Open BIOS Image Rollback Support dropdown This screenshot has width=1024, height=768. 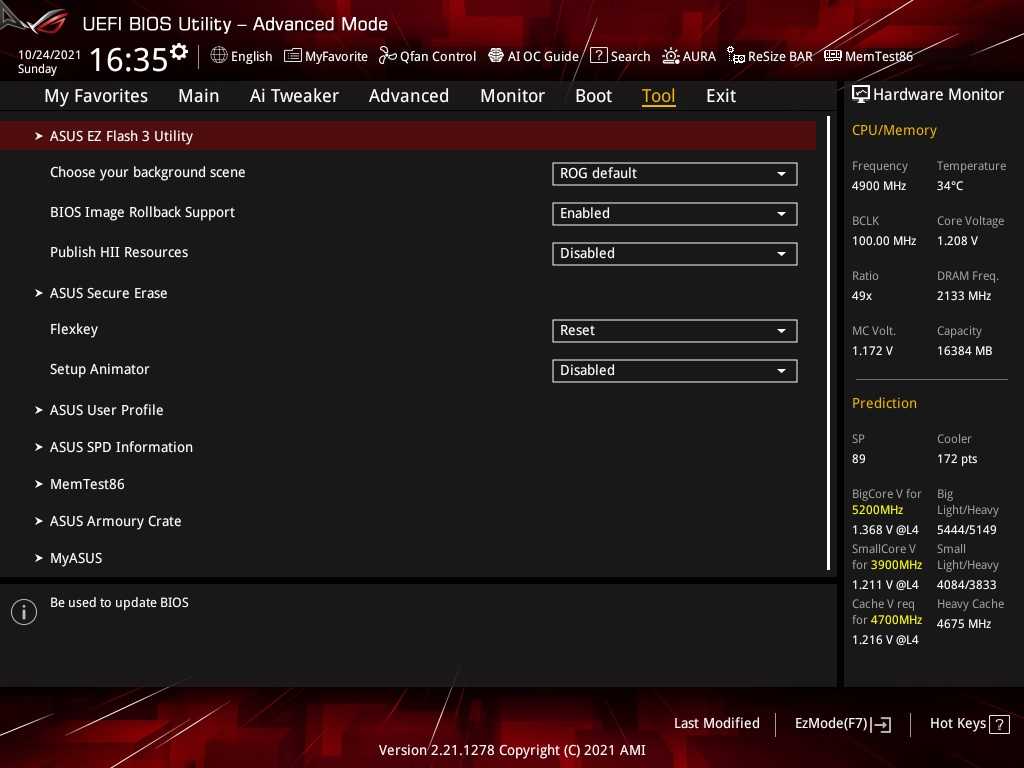pos(674,214)
